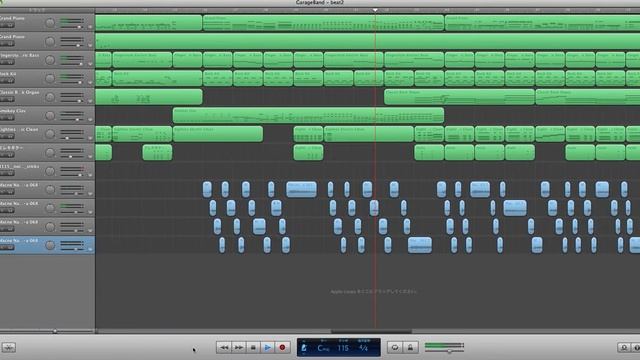640x360 pixels.
Task: Click the pan knob of the 1115_mec track
Action: [50, 171]
